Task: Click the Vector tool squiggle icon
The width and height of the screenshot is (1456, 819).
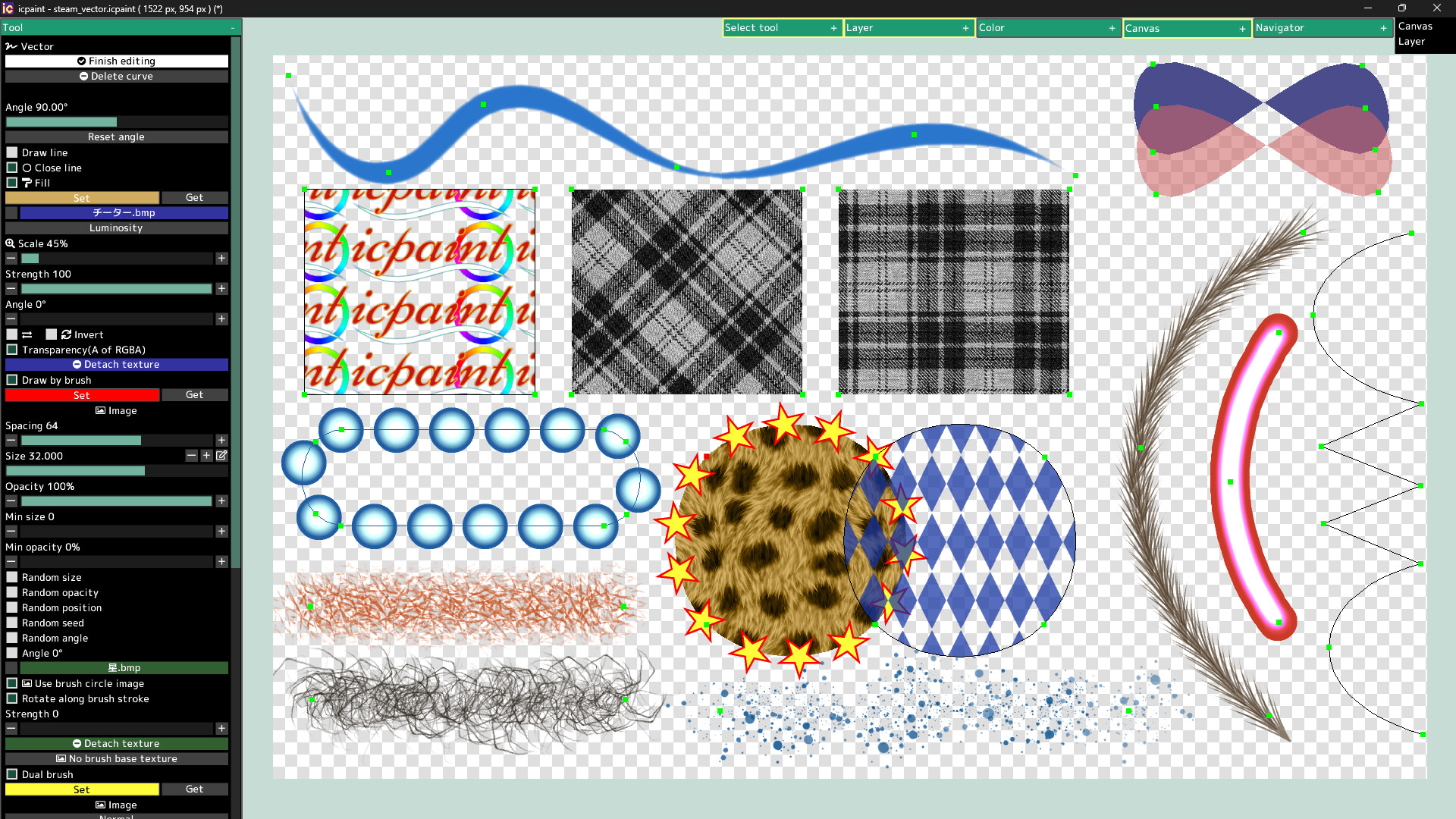Action: coord(11,46)
